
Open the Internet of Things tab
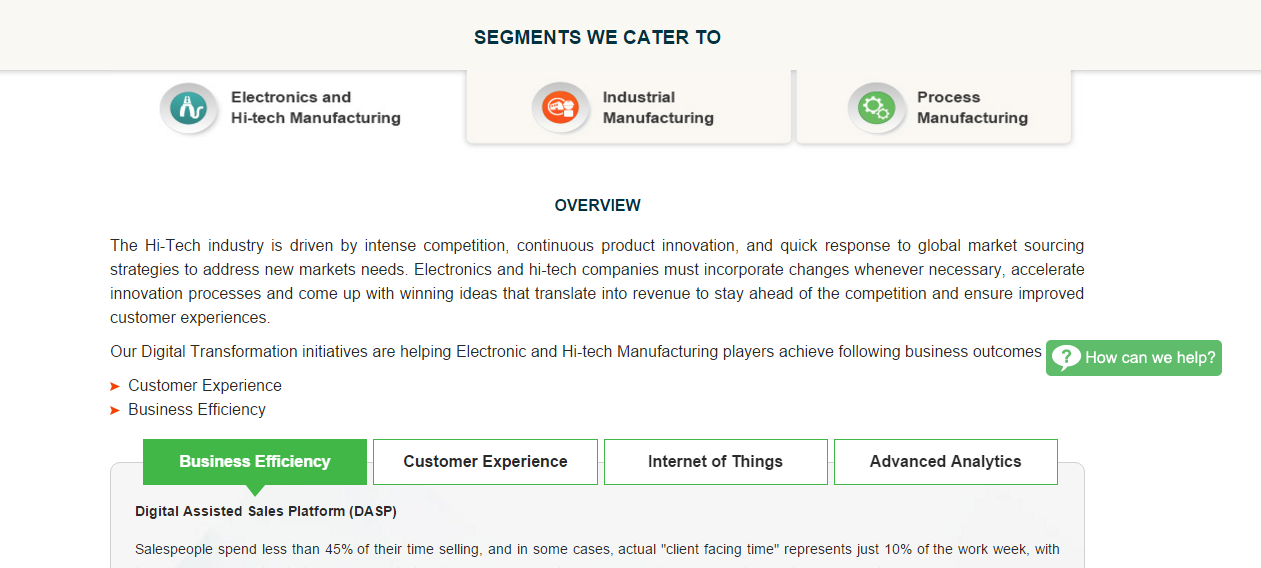pyautogui.click(x=716, y=462)
